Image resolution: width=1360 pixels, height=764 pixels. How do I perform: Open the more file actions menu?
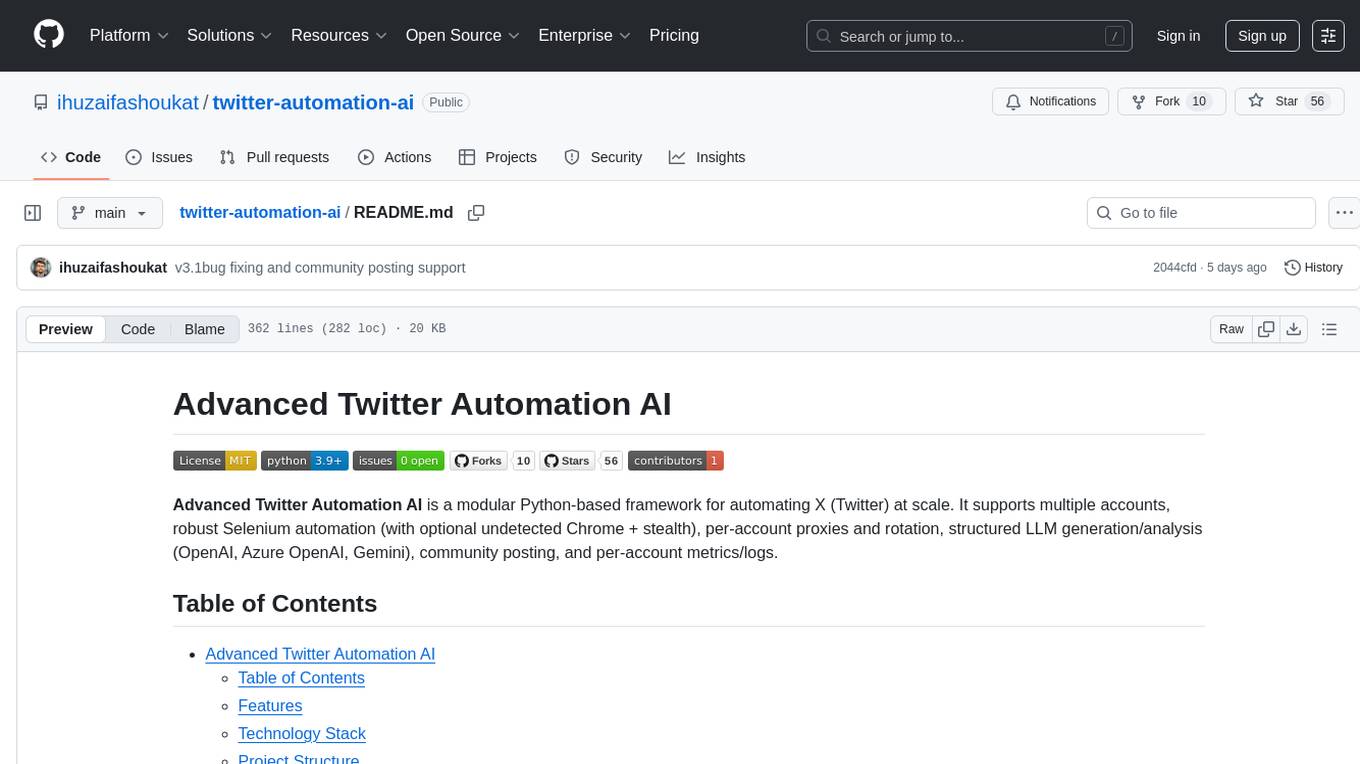pos(1344,213)
